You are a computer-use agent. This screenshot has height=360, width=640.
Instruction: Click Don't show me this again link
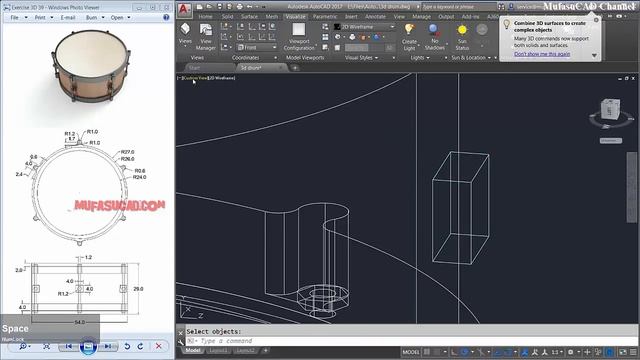click(542, 54)
